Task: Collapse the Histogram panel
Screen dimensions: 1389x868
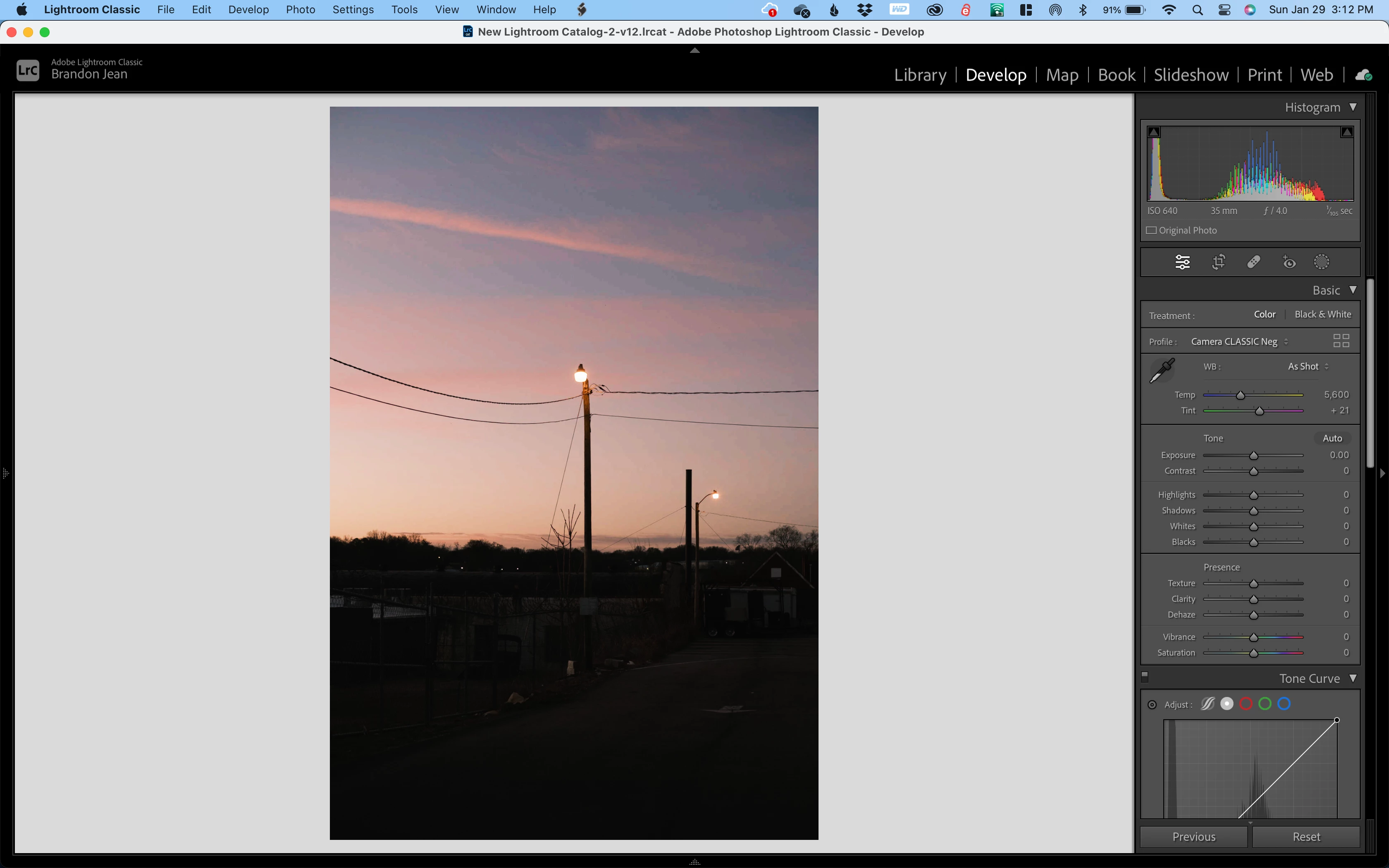Action: [x=1353, y=107]
